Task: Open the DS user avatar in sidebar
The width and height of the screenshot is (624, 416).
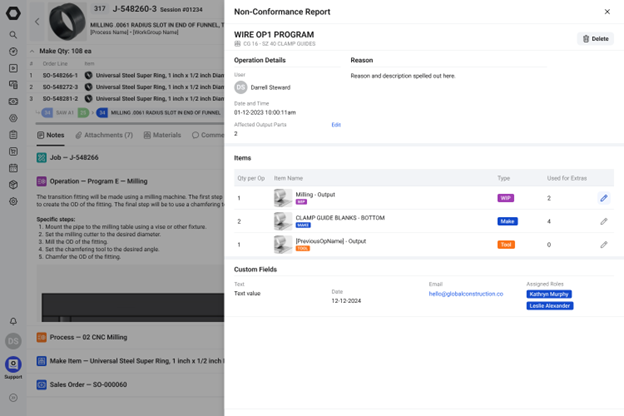Action: (13, 342)
